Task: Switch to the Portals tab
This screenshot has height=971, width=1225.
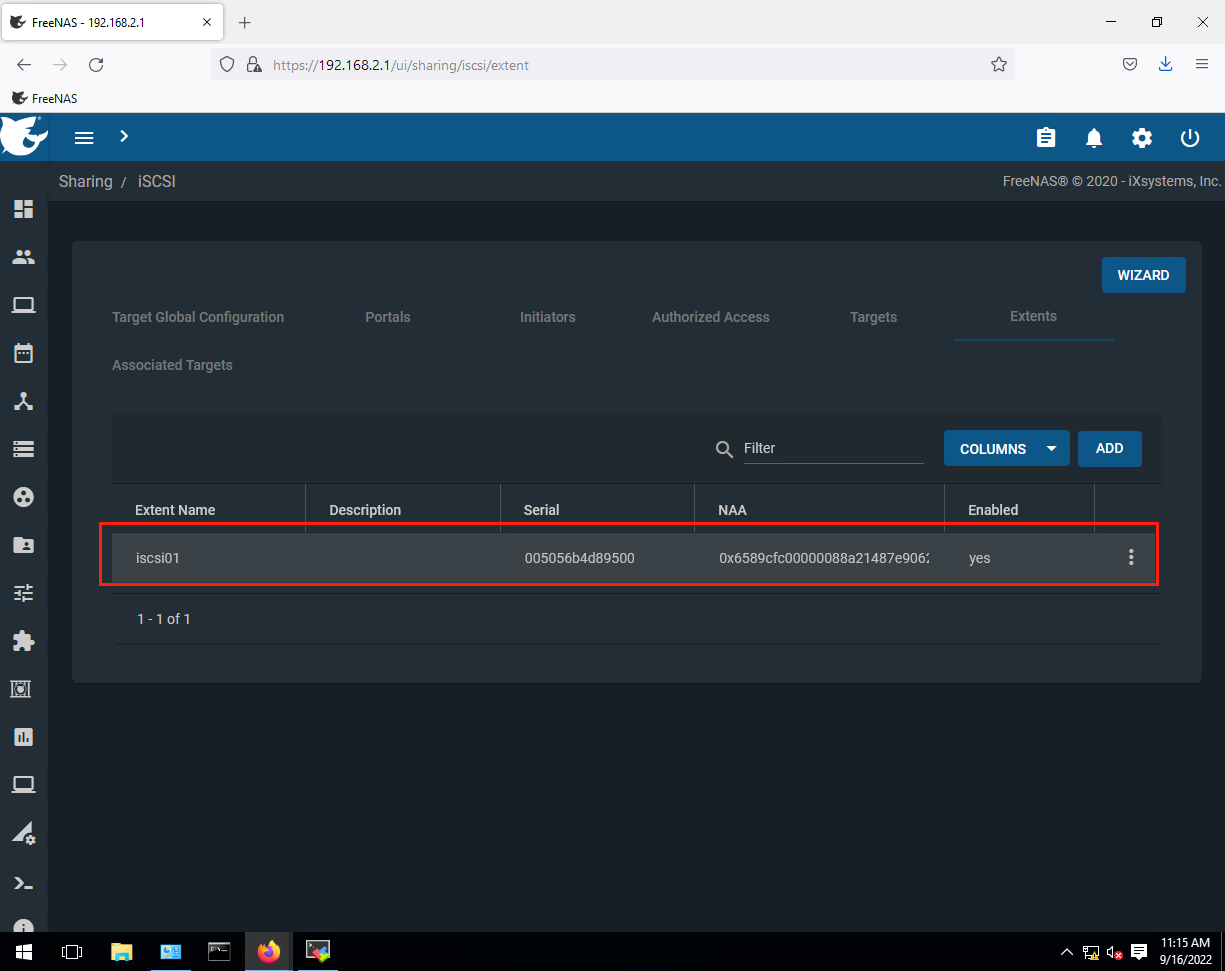Action: 388,317
